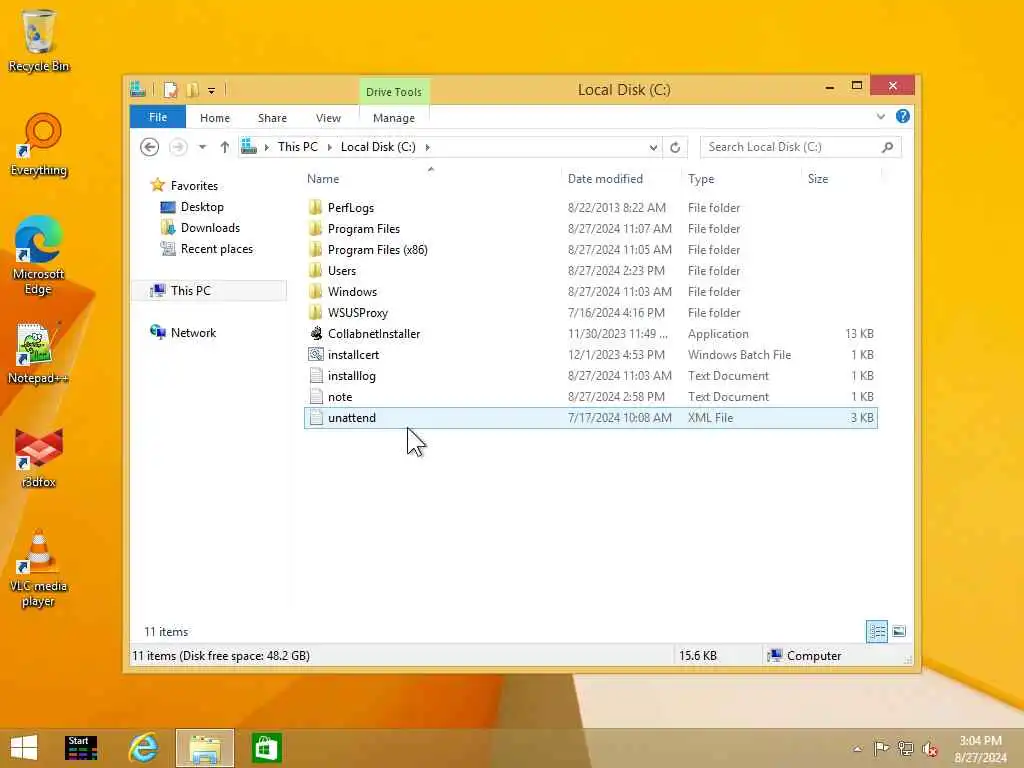The height and width of the screenshot is (768, 1024).
Task: Open the Recycle Bin desktop icon
Action: click(x=39, y=40)
